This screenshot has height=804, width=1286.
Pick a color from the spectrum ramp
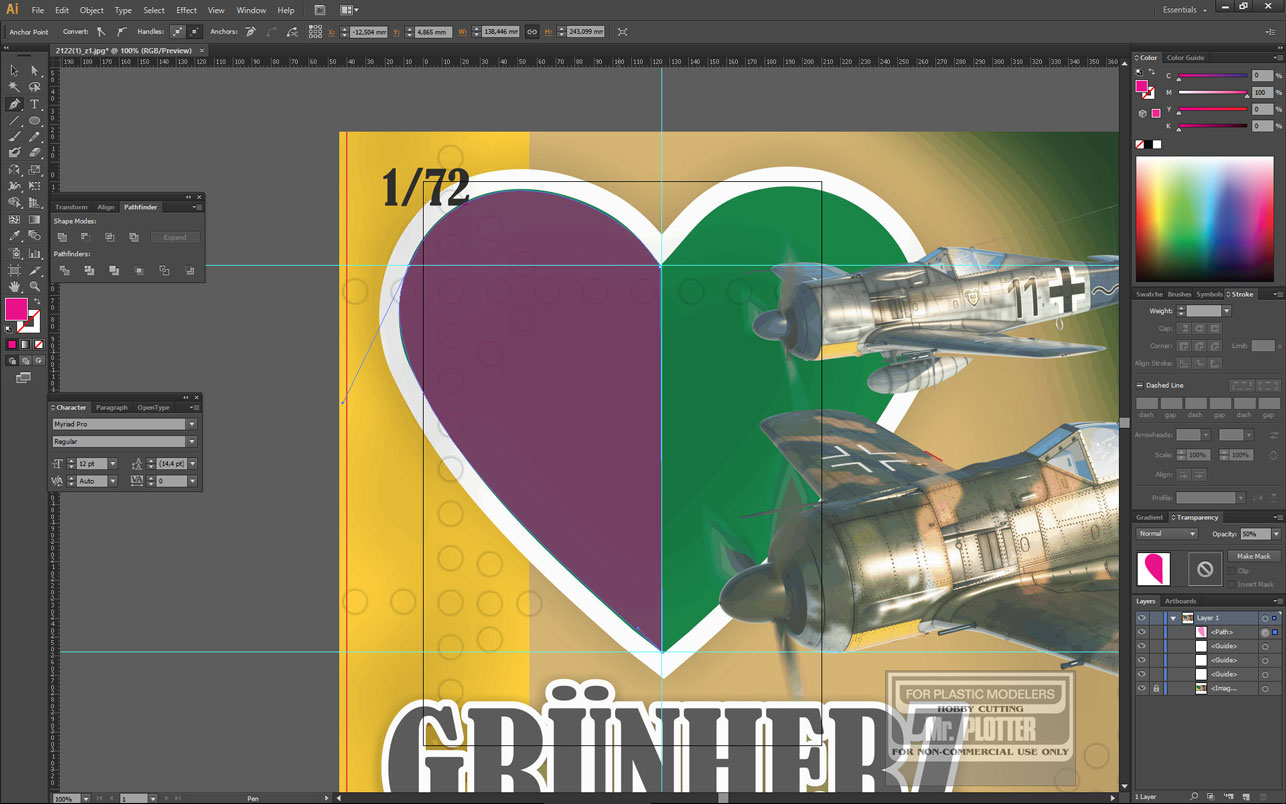(x=1203, y=217)
